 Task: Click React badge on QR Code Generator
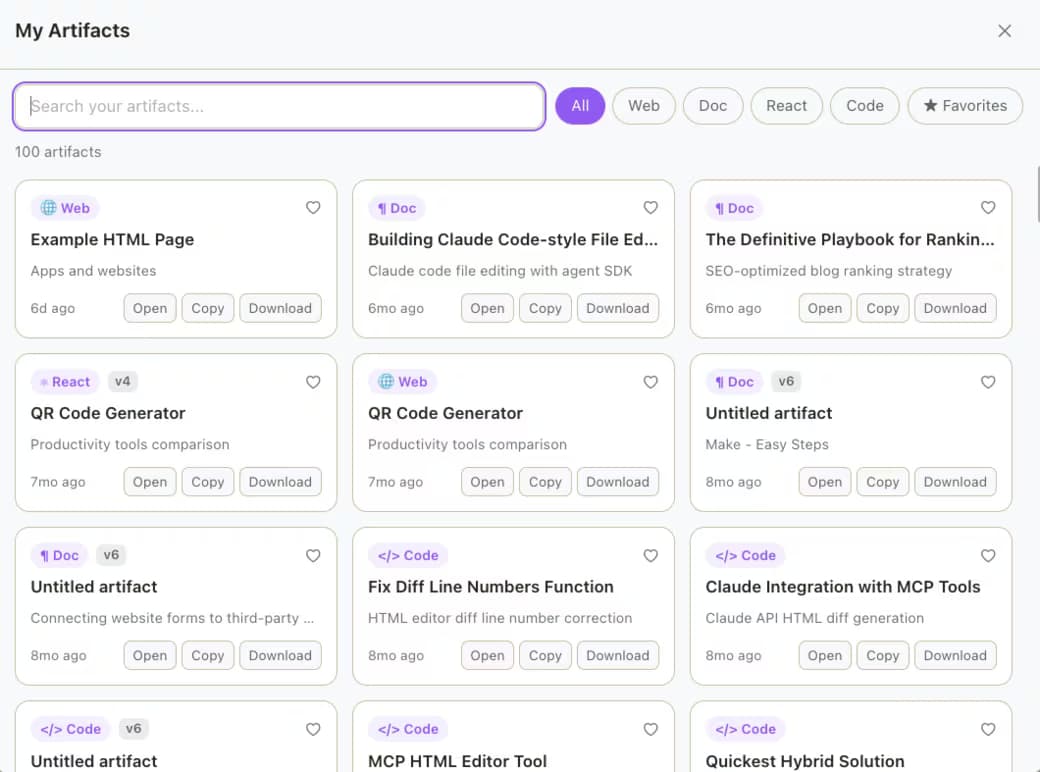point(65,382)
